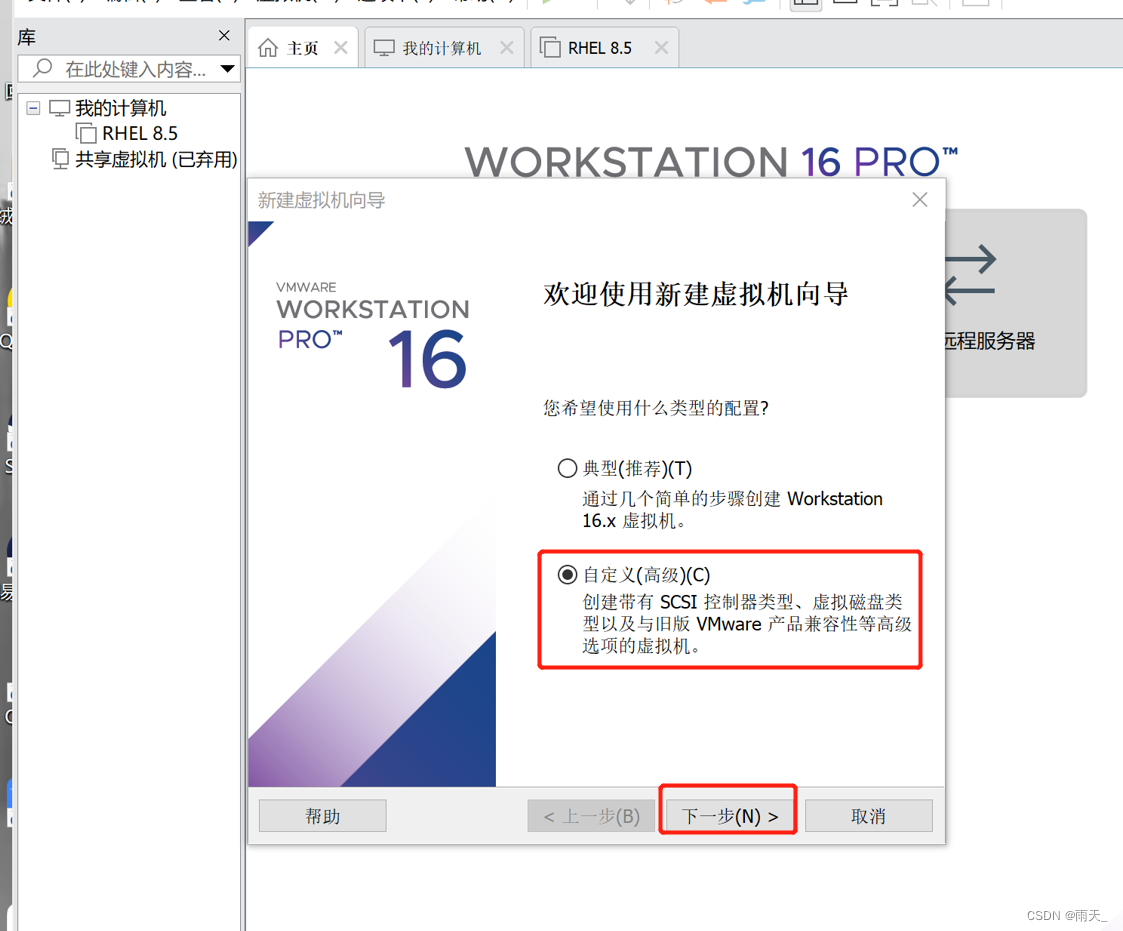This screenshot has height=931, width=1123.
Task: Click the 帮助 button in wizard
Action: coord(322,816)
